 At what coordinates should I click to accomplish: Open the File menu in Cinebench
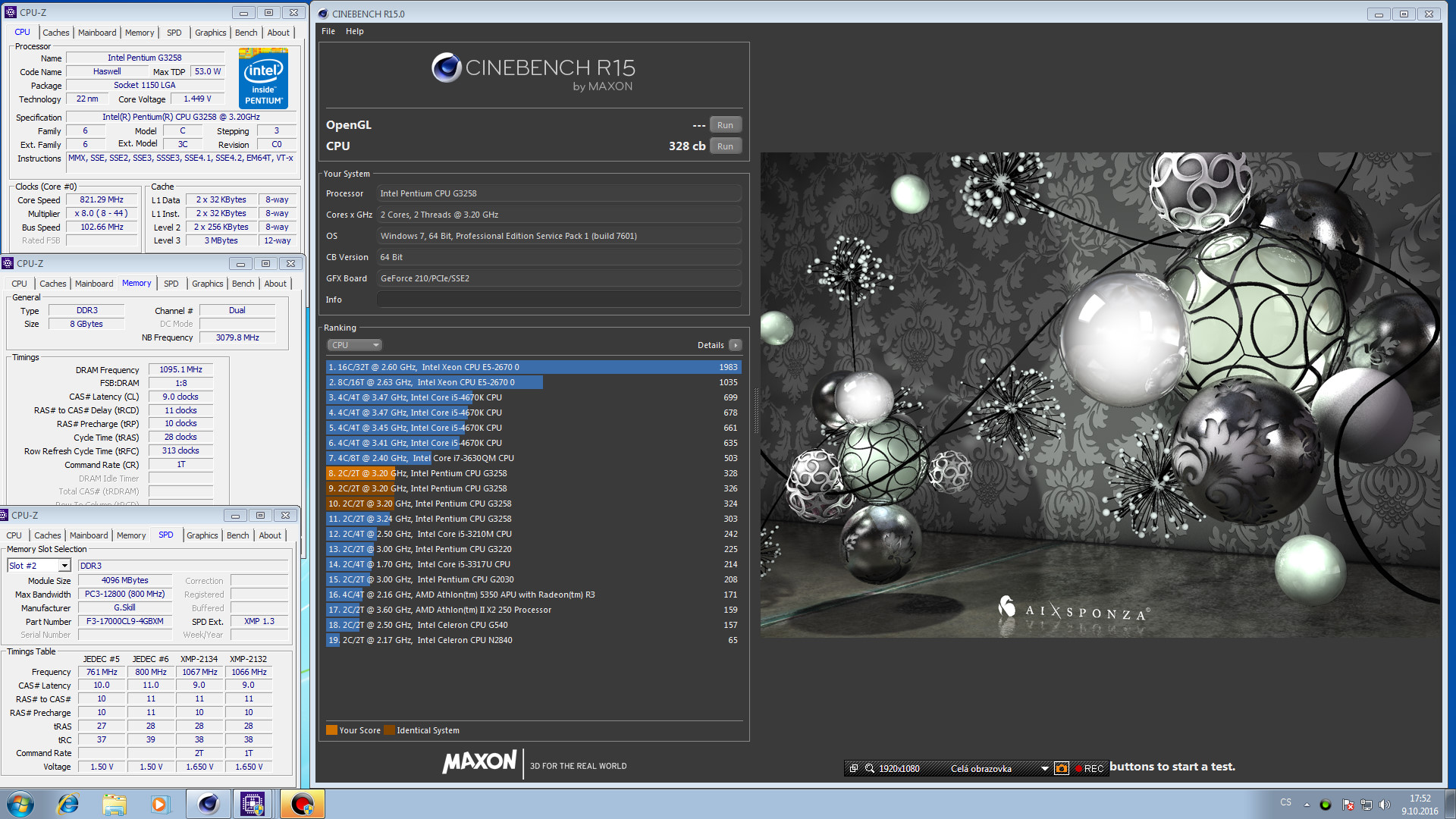[x=328, y=31]
